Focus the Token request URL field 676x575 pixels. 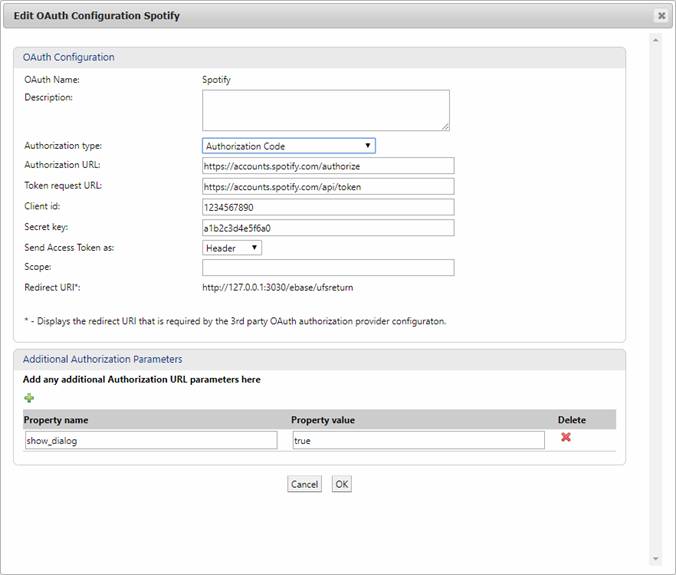click(328, 186)
